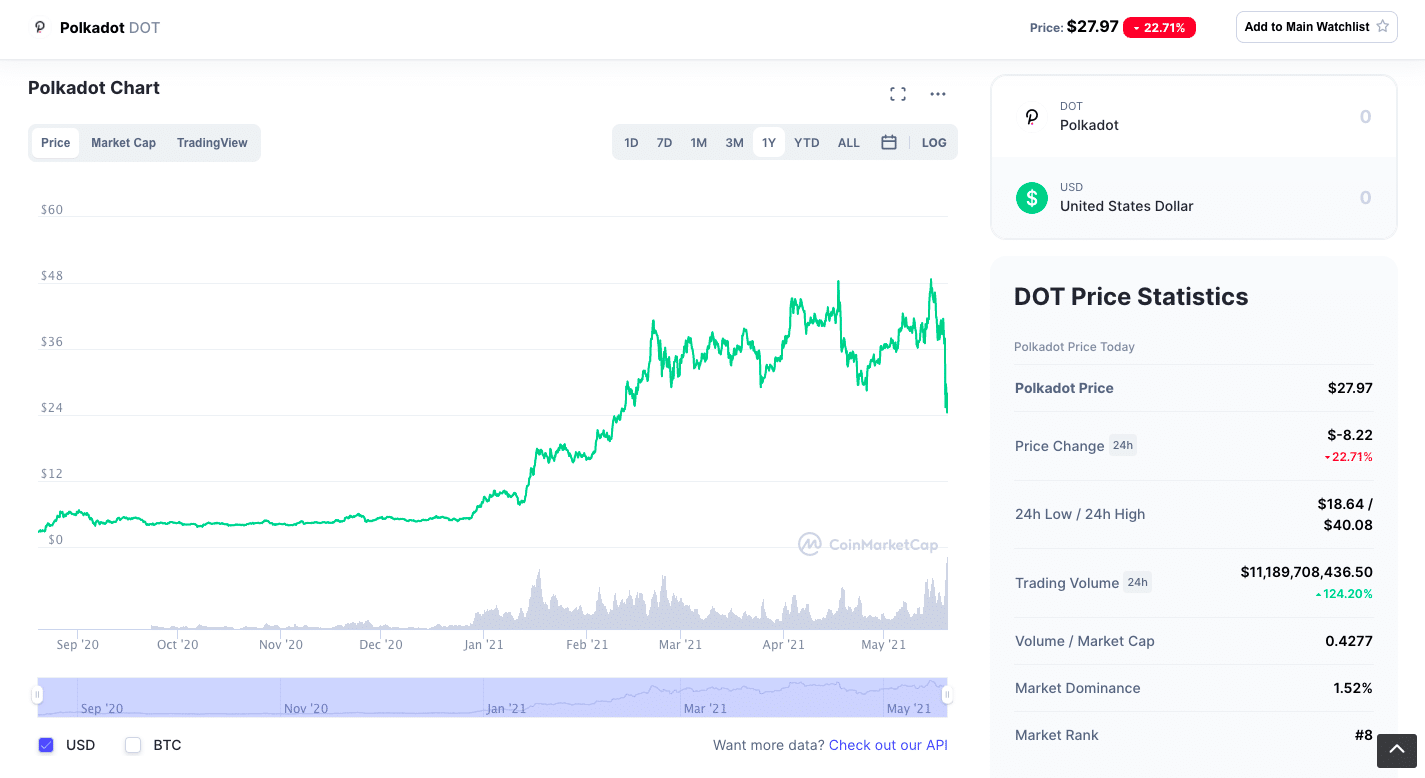
Task: Open fullscreen chart view icon
Action: pos(898,94)
